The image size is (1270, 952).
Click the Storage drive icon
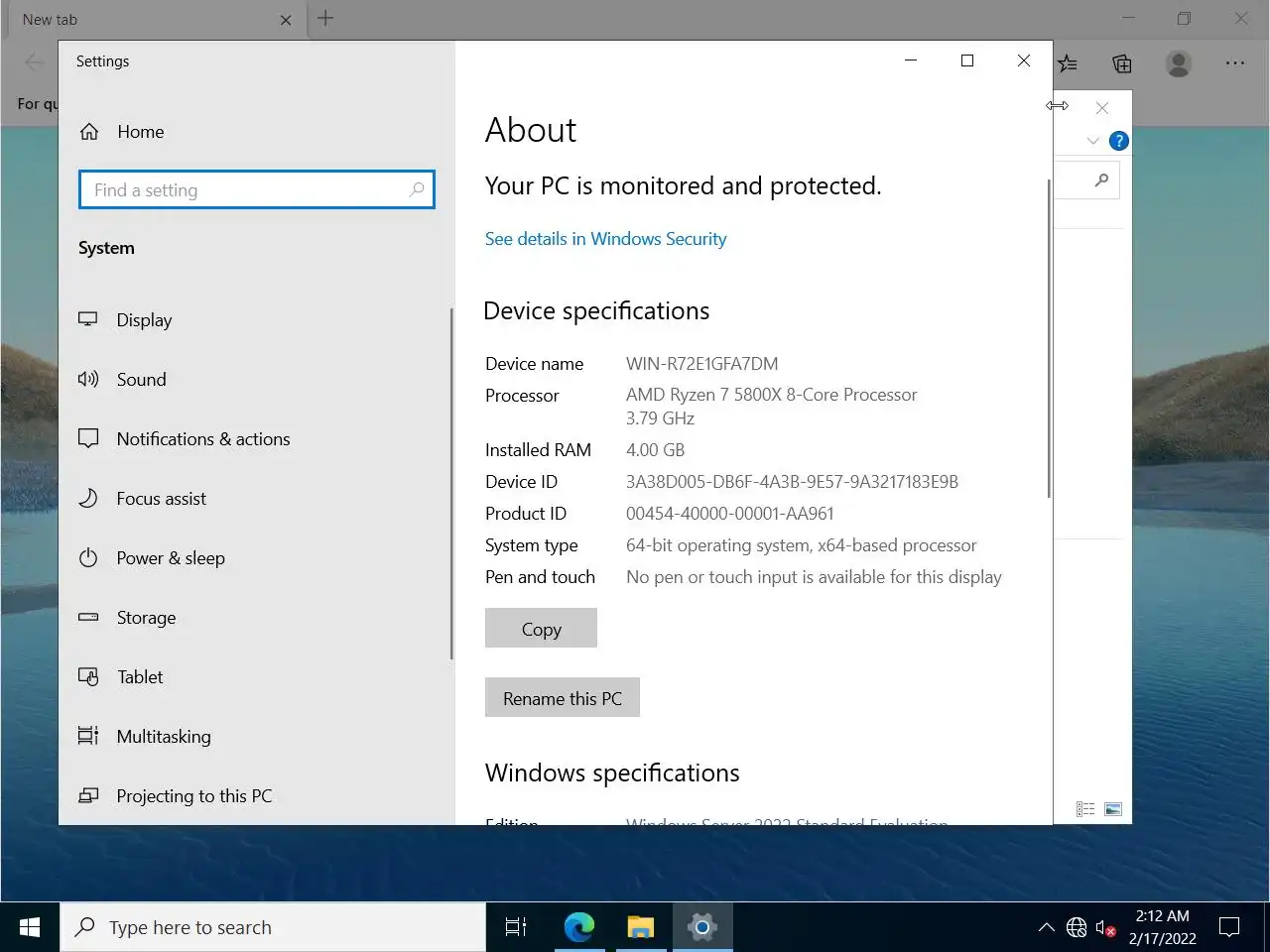coord(88,617)
